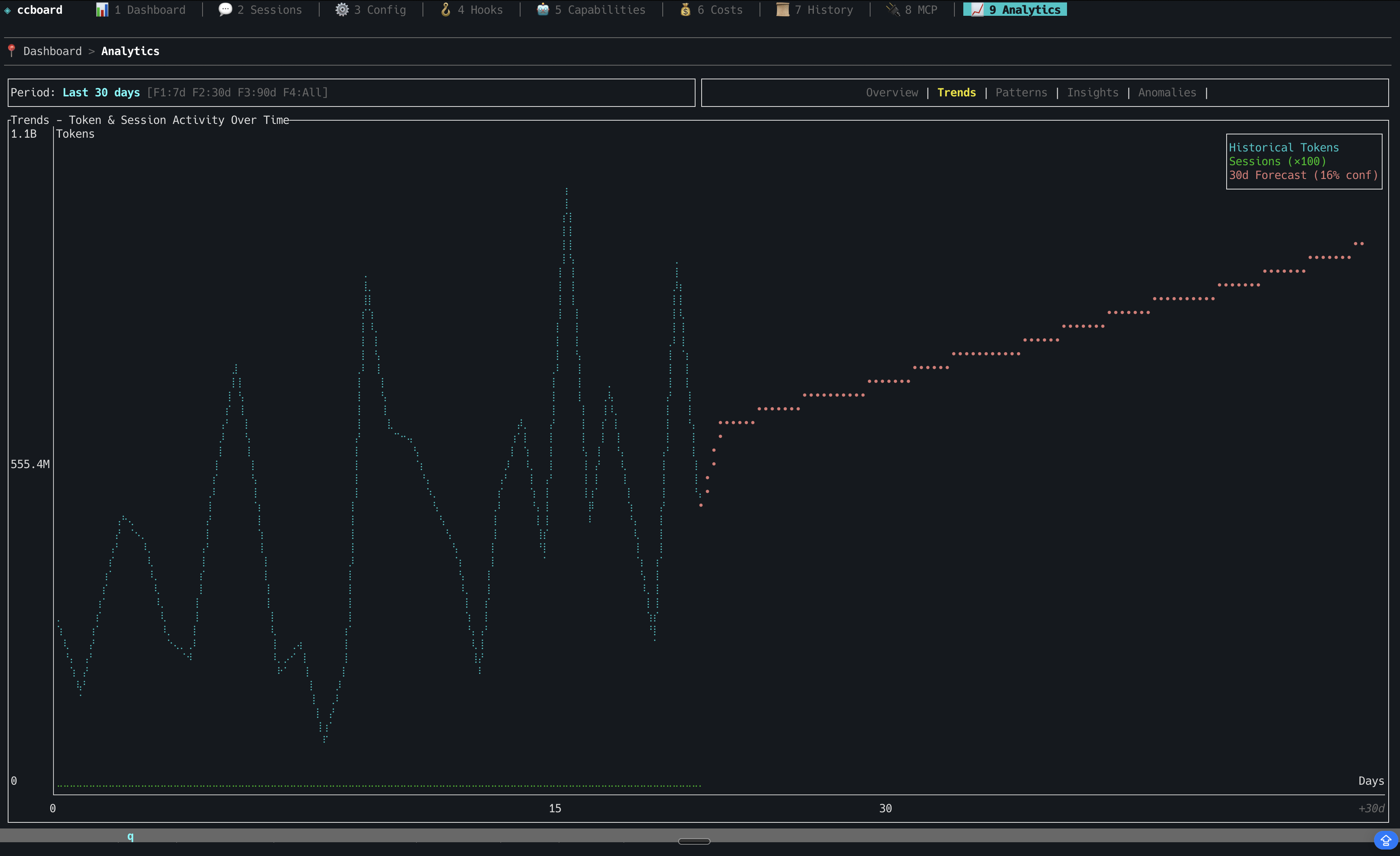Select the Sessions speech bubble icon
The width and height of the screenshot is (1400, 856).
coord(225,9)
